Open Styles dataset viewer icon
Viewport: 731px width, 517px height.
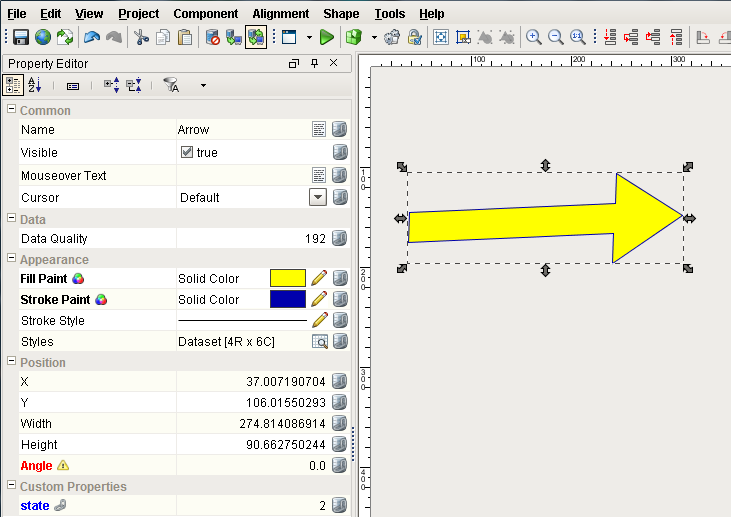coord(319,342)
